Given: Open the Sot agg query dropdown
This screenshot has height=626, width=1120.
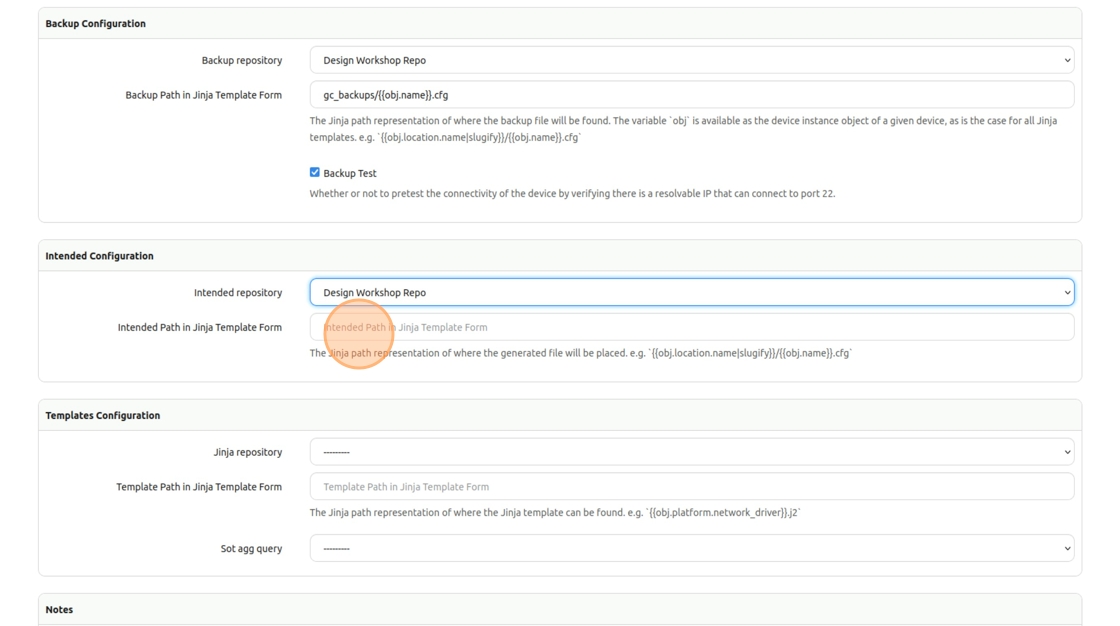Looking at the screenshot, I should [x=691, y=548].
